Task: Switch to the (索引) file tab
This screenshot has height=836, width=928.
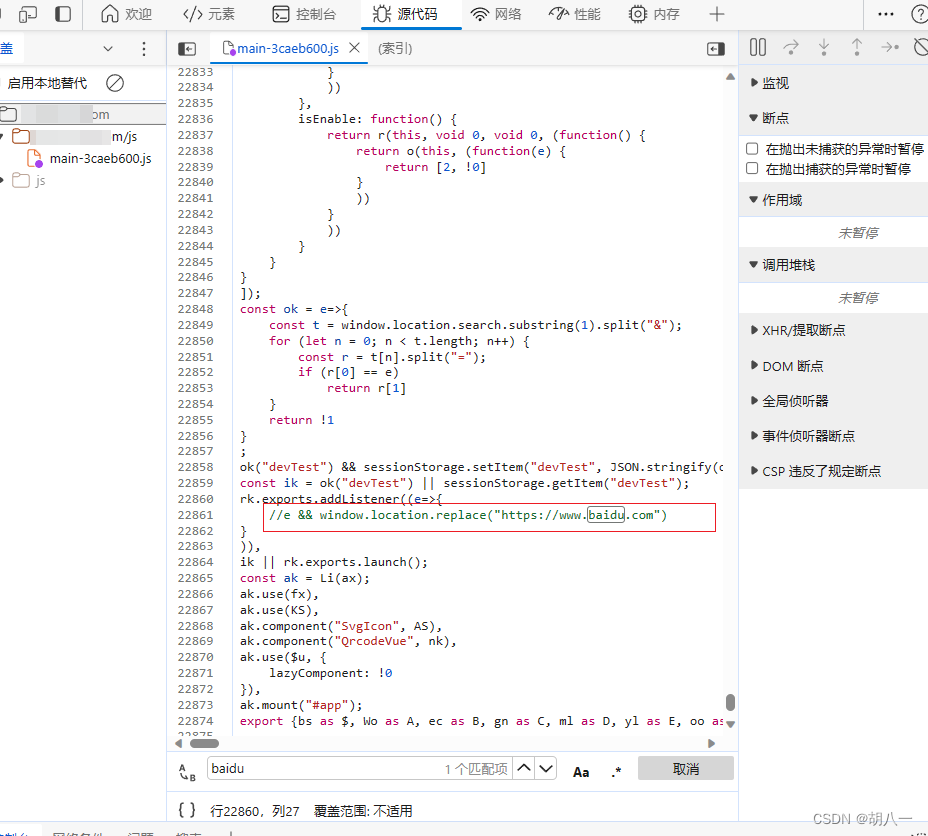Action: pos(395,49)
